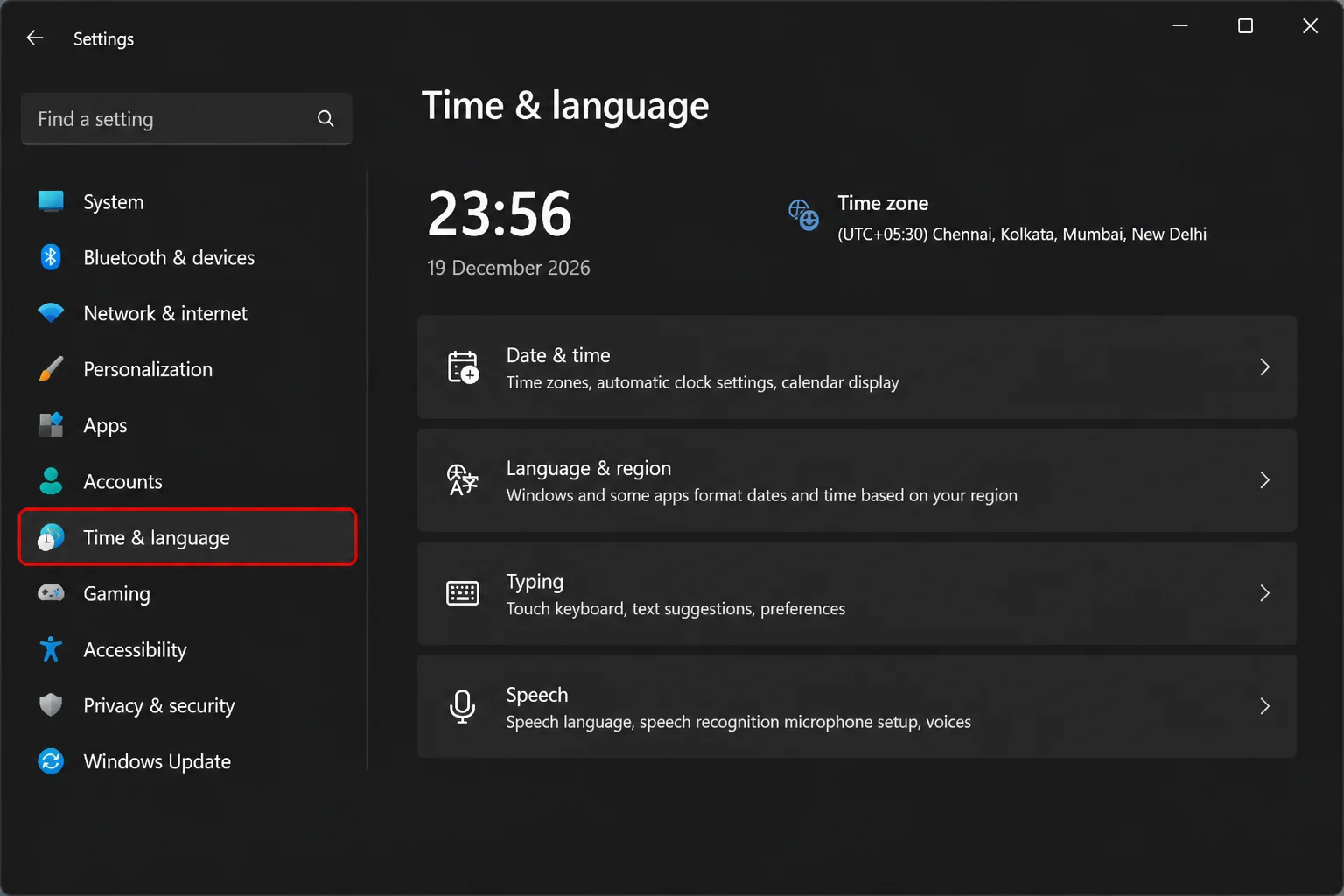
Task: Open Bluetooth & devices category
Action: 187,257
